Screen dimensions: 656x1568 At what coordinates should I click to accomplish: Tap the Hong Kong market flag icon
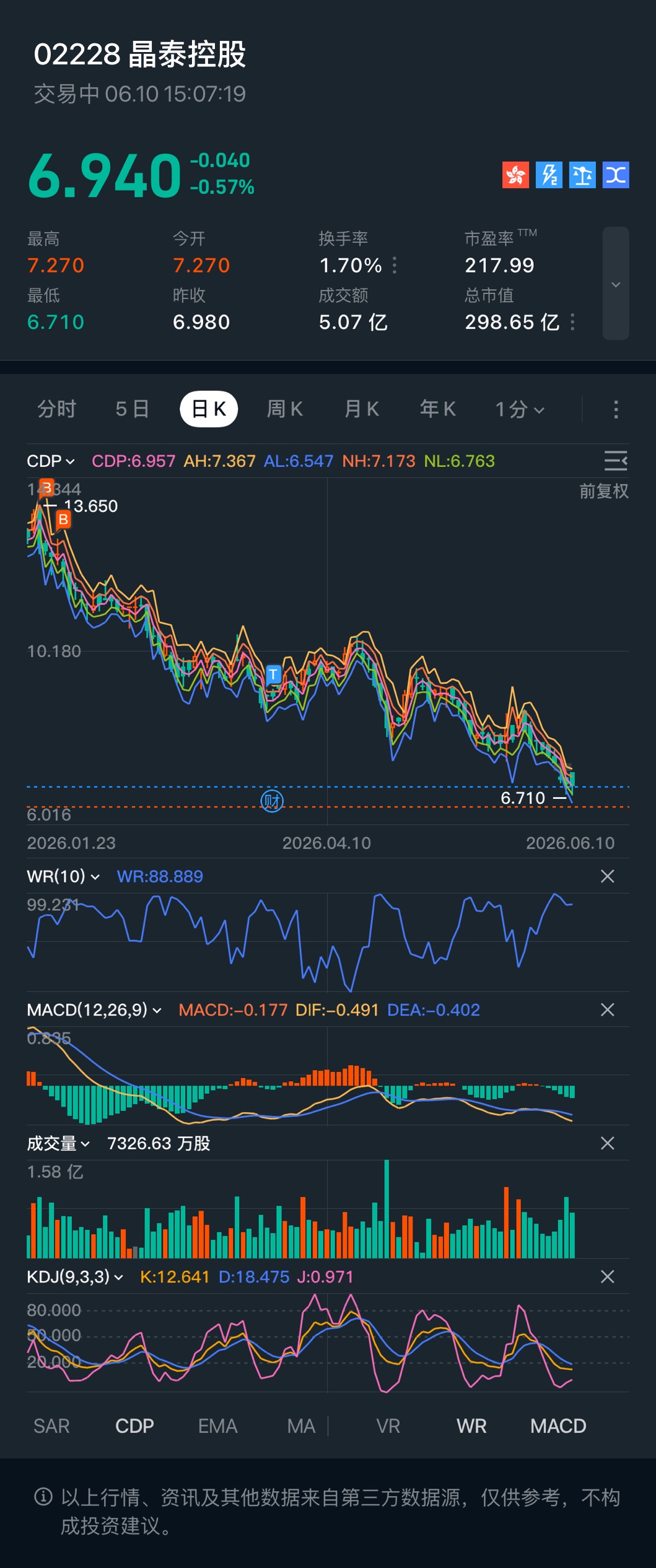(515, 175)
